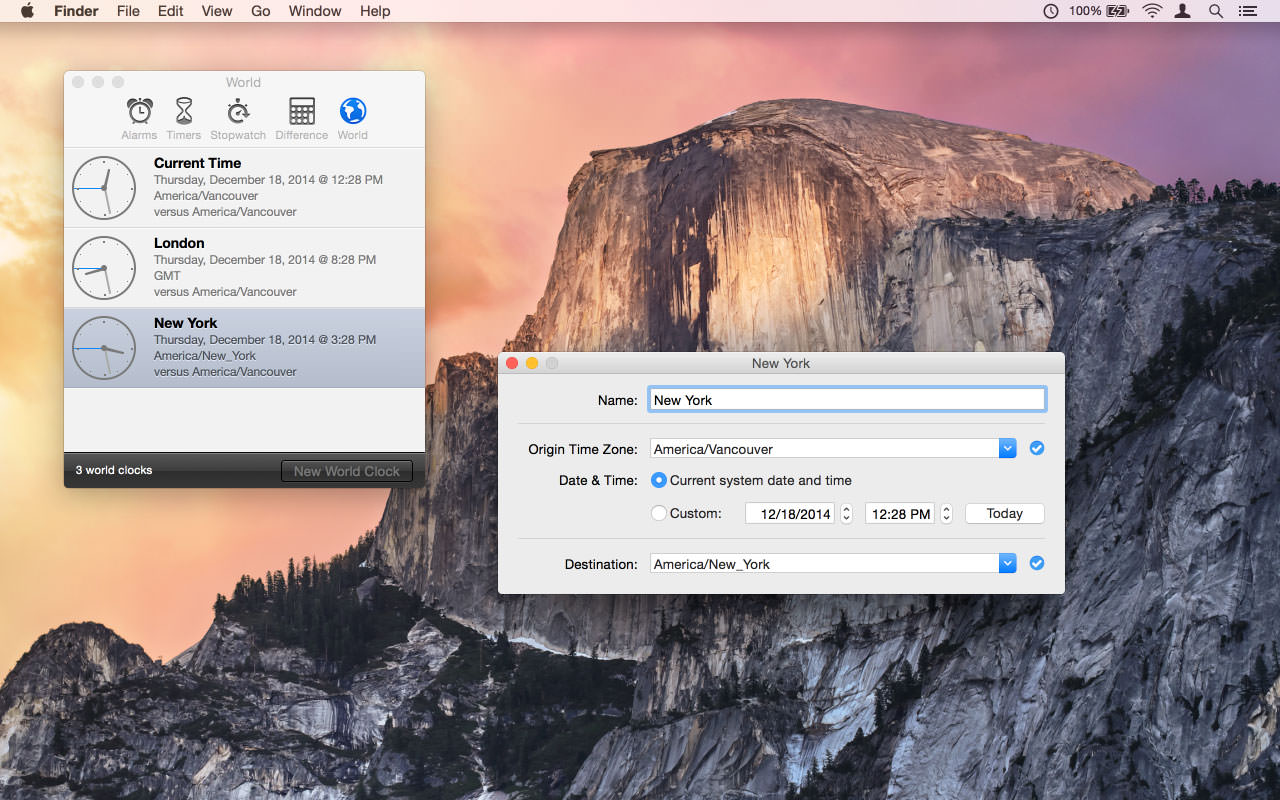The height and width of the screenshot is (800, 1280).
Task: Click the Name text field
Action: [846, 400]
